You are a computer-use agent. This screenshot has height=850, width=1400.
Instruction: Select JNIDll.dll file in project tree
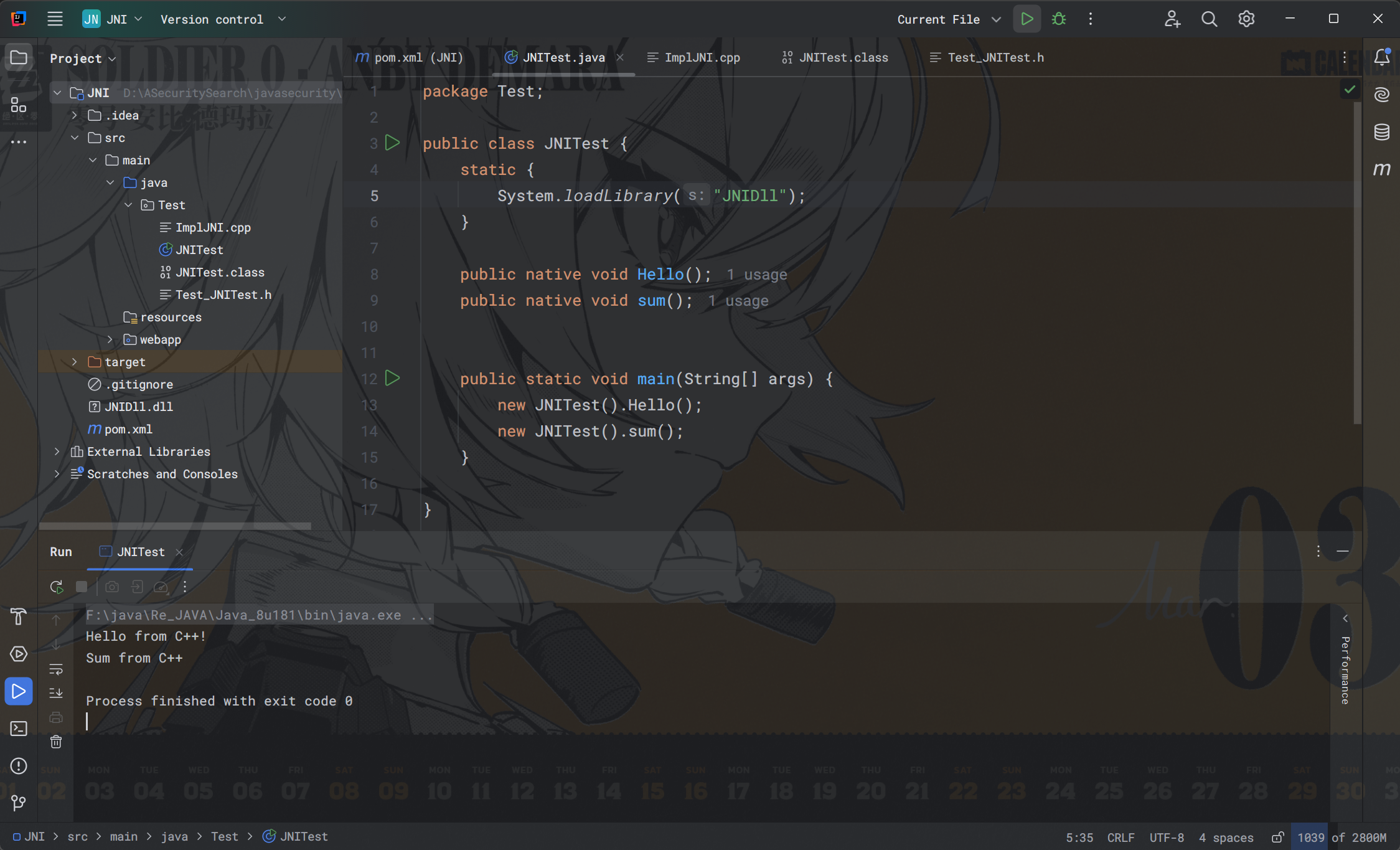tap(138, 407)
